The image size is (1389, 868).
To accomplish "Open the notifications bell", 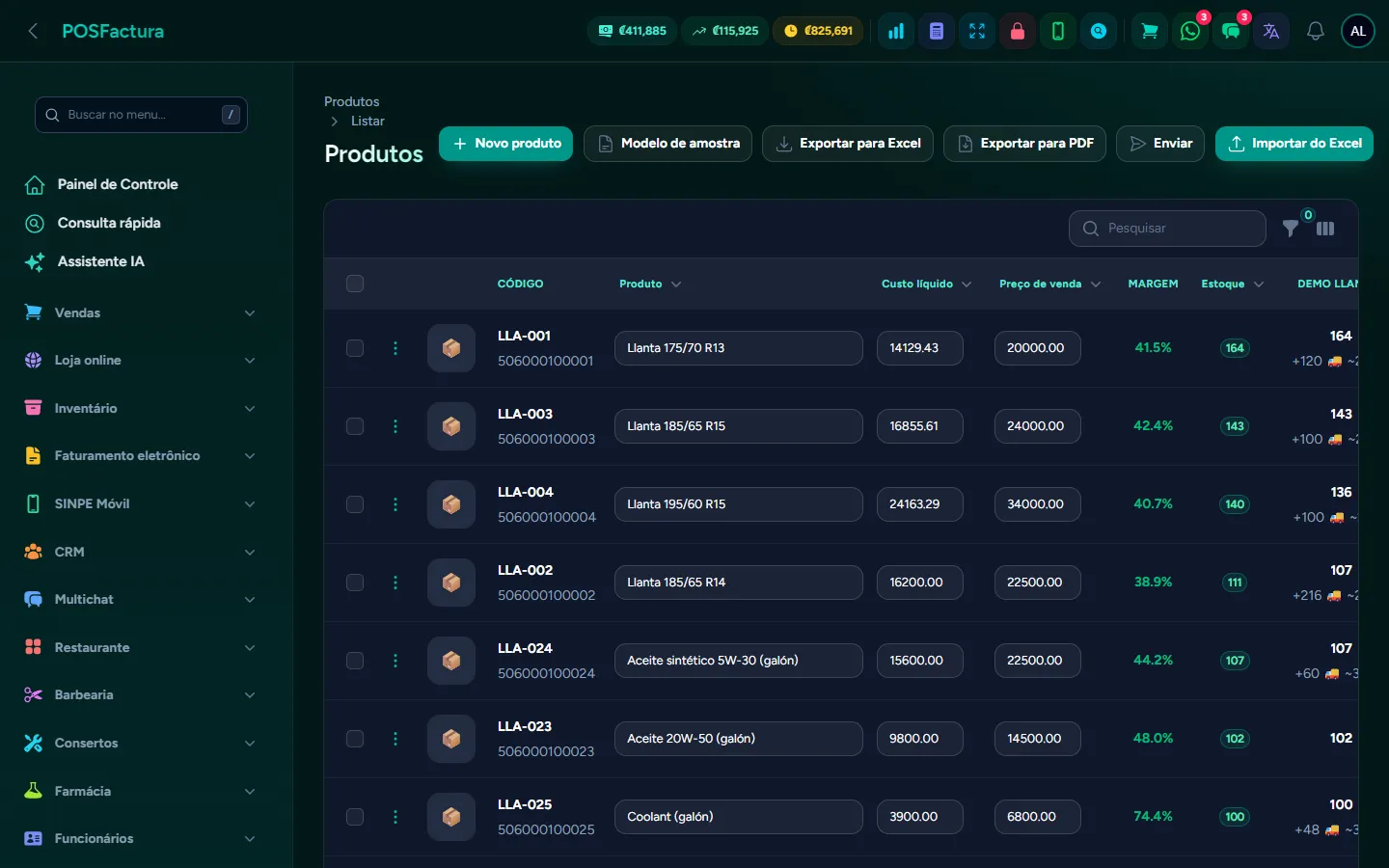I will click(1315, 31).
